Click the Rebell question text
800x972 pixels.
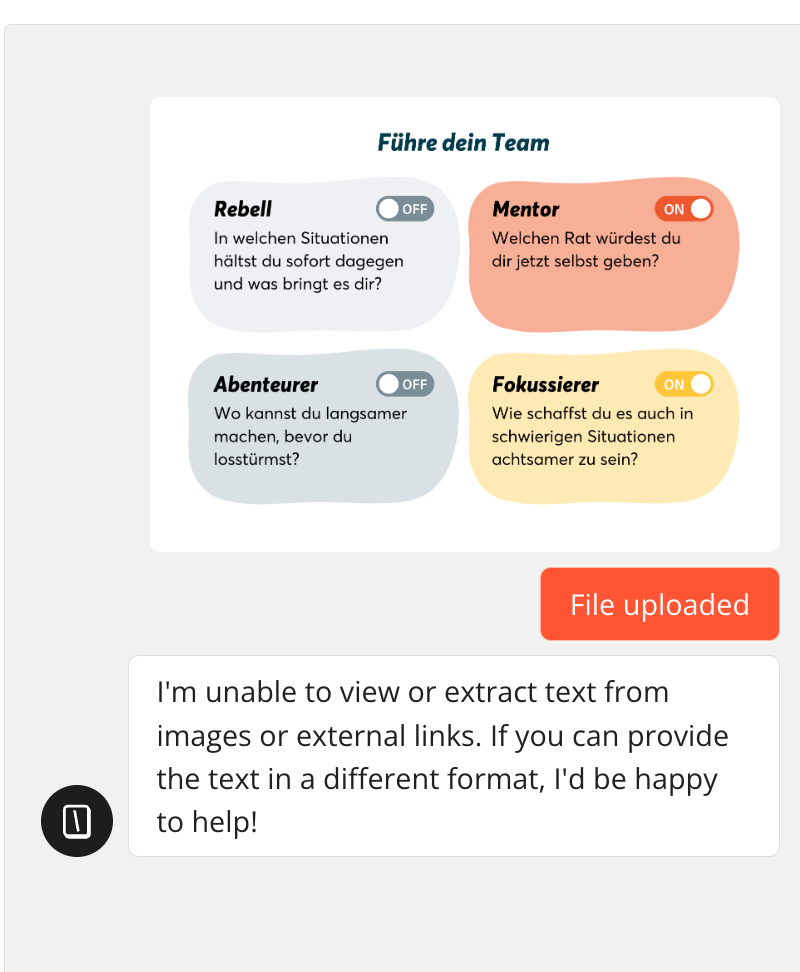tap(308, 261)
